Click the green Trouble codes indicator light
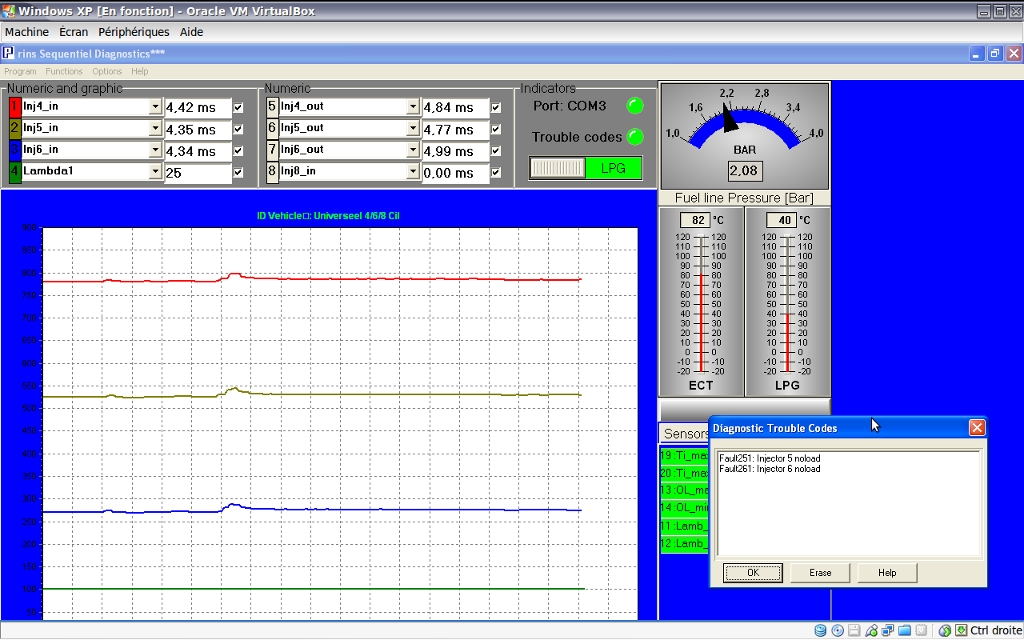 (x=634, y=137)
